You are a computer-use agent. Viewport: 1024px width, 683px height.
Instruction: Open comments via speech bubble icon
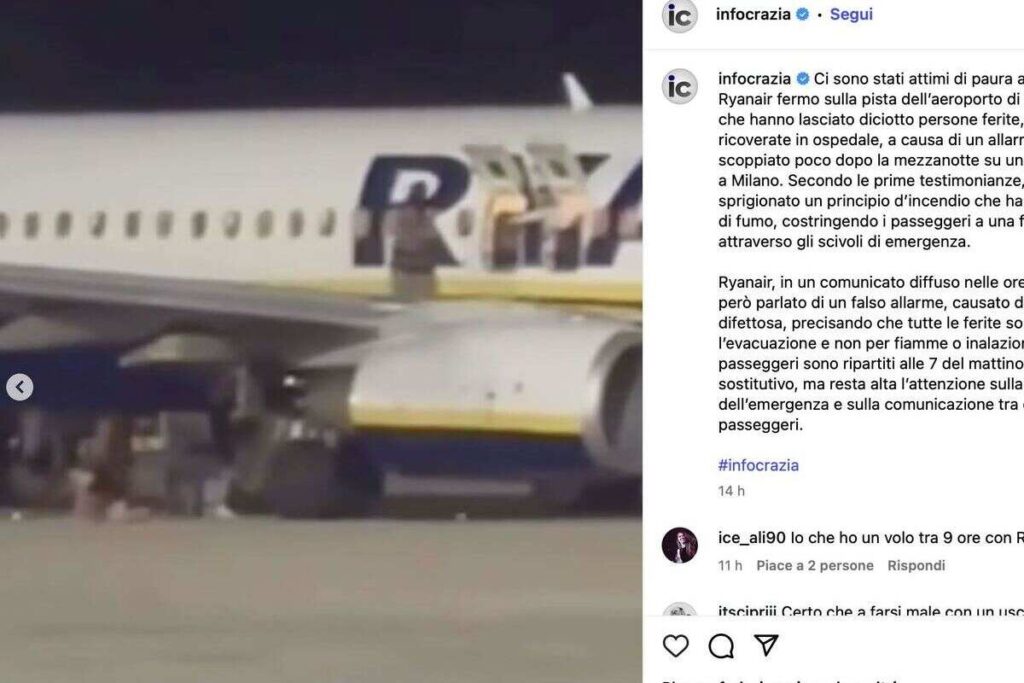click(x=721, y=646)
